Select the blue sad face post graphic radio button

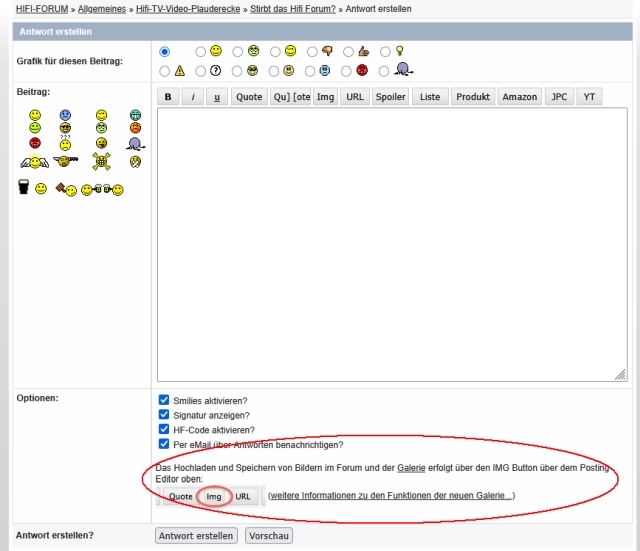click(x=310, y=71)
